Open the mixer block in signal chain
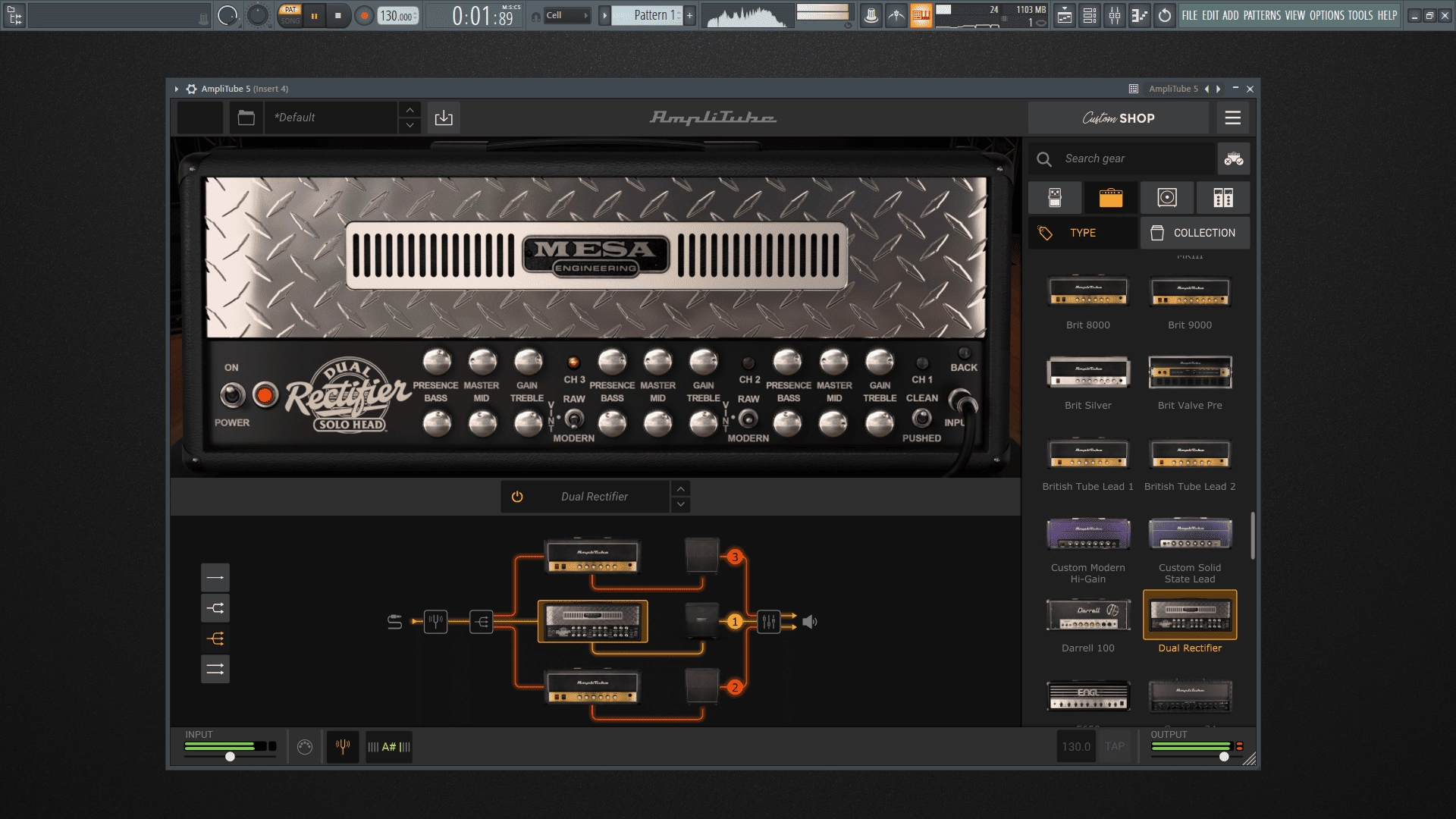This screenshot has height=819, width=1456. point(768,622)
